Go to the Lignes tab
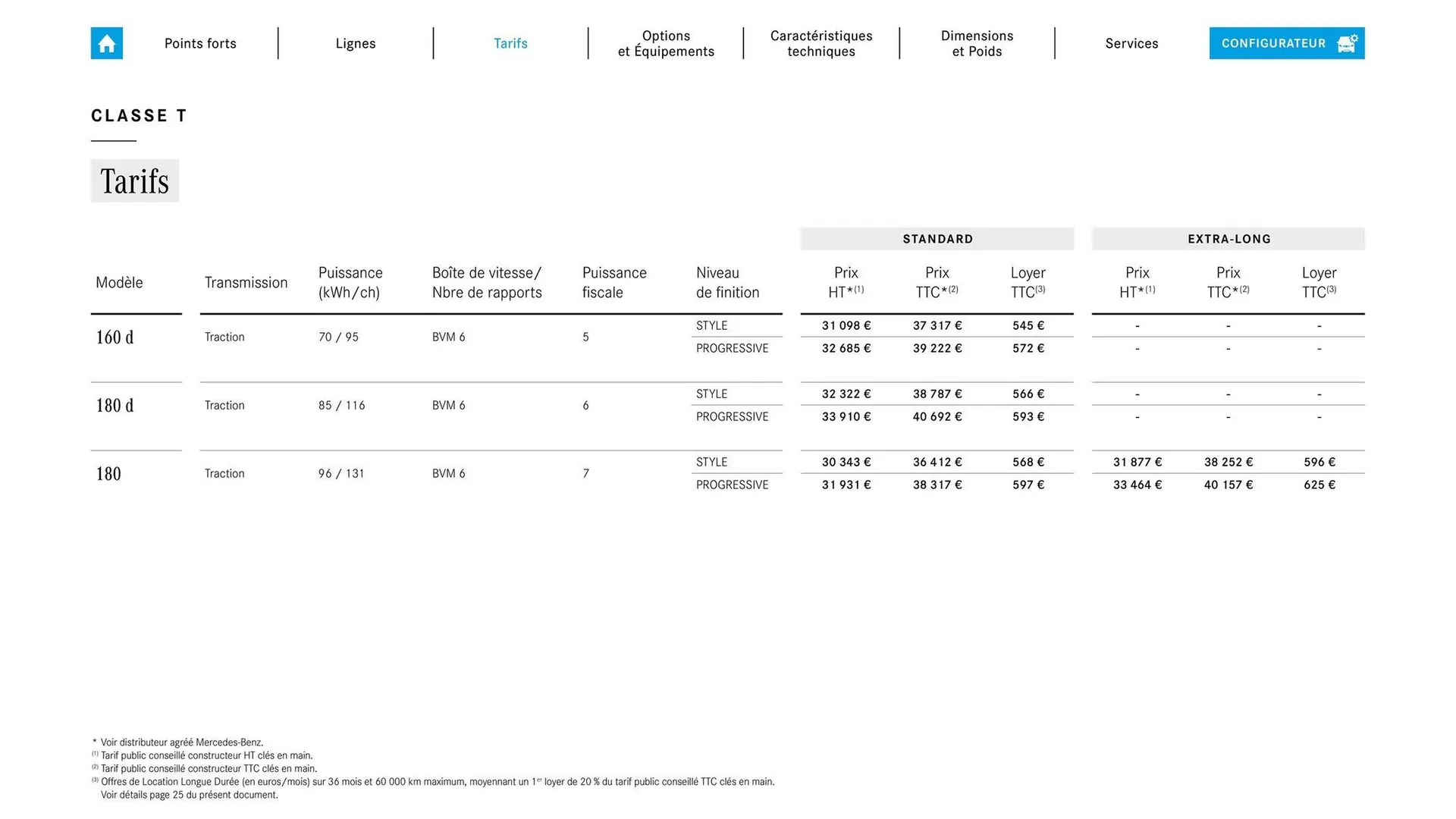This screenshot has width=1456, height=819. [x=356, y=43]
